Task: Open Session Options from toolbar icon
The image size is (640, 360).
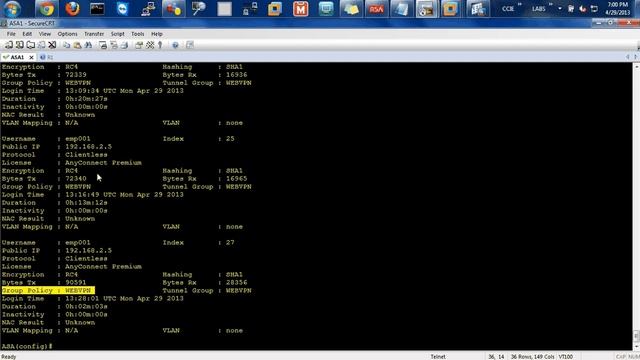Action: tap(139, 45)
